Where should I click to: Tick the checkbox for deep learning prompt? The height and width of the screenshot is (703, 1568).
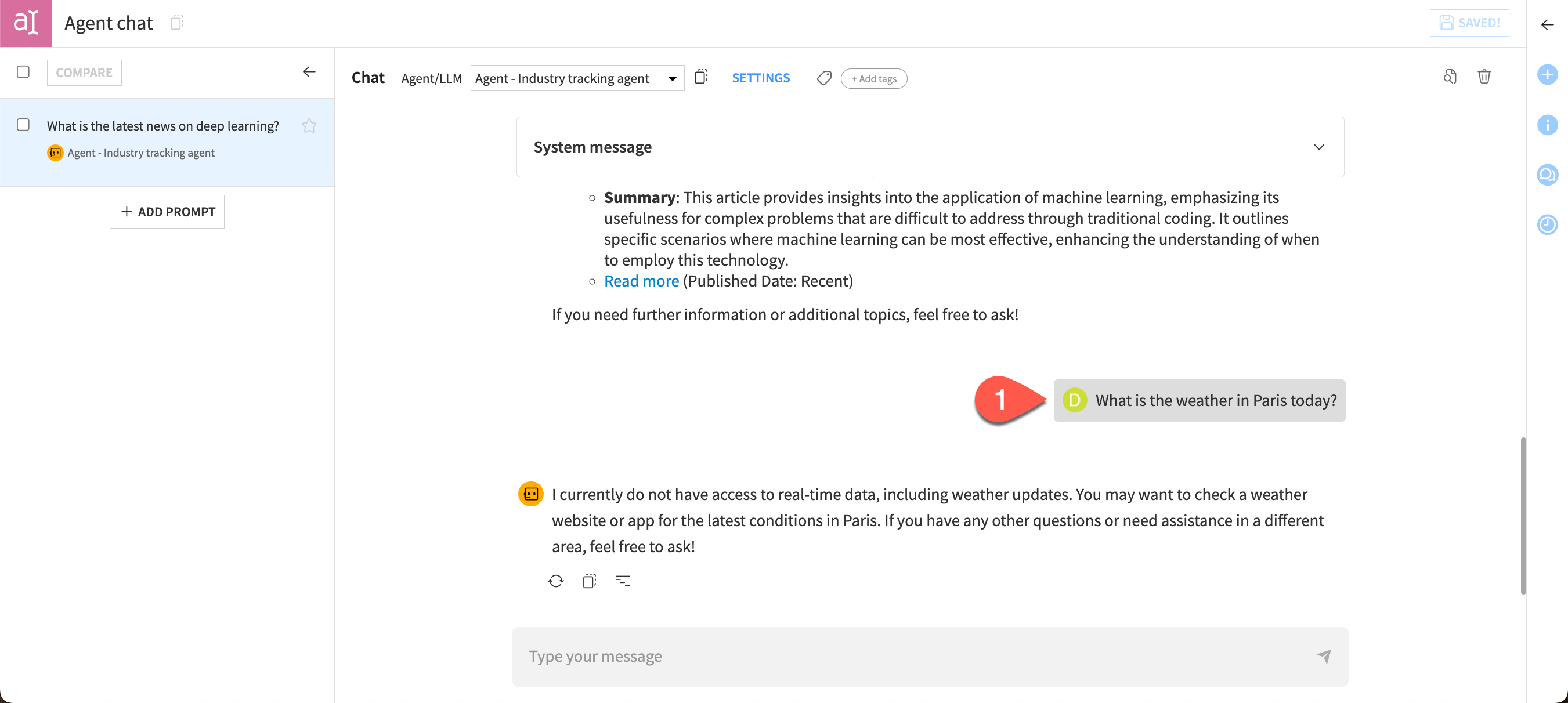click(x=23, y=125)
